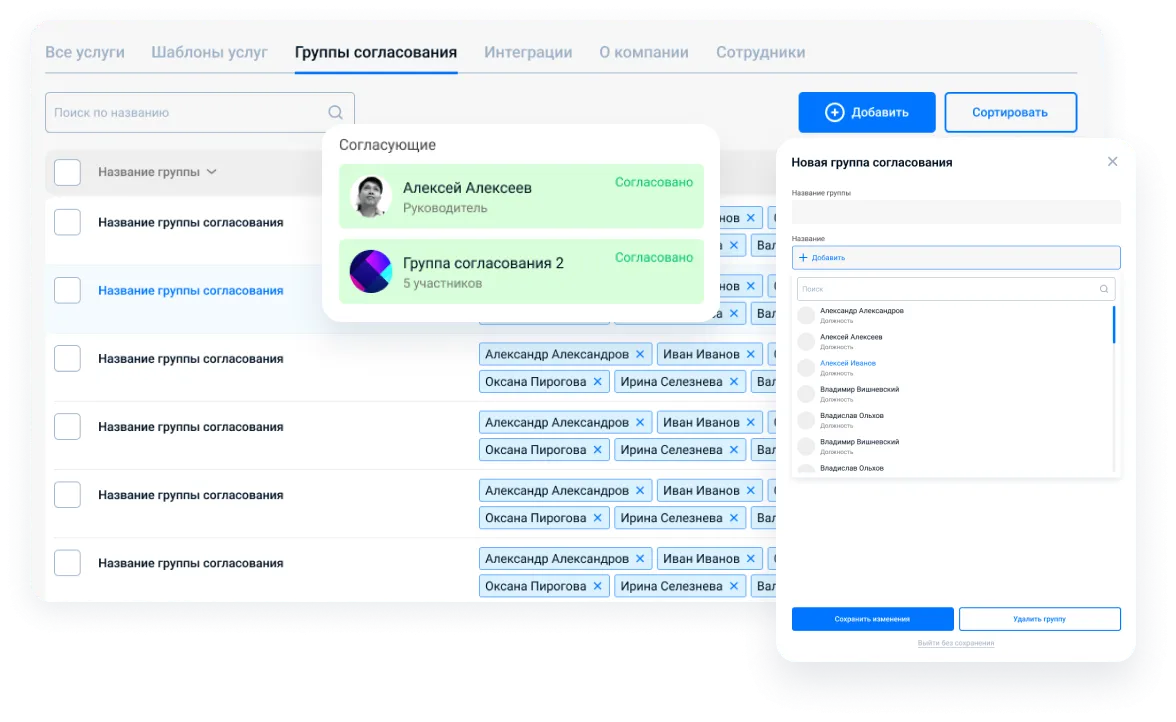This screenshot has height=722, width=1176.
Task: Click the Название группы input in the panel
Action: pyautogui.click(x=956, y=212)
